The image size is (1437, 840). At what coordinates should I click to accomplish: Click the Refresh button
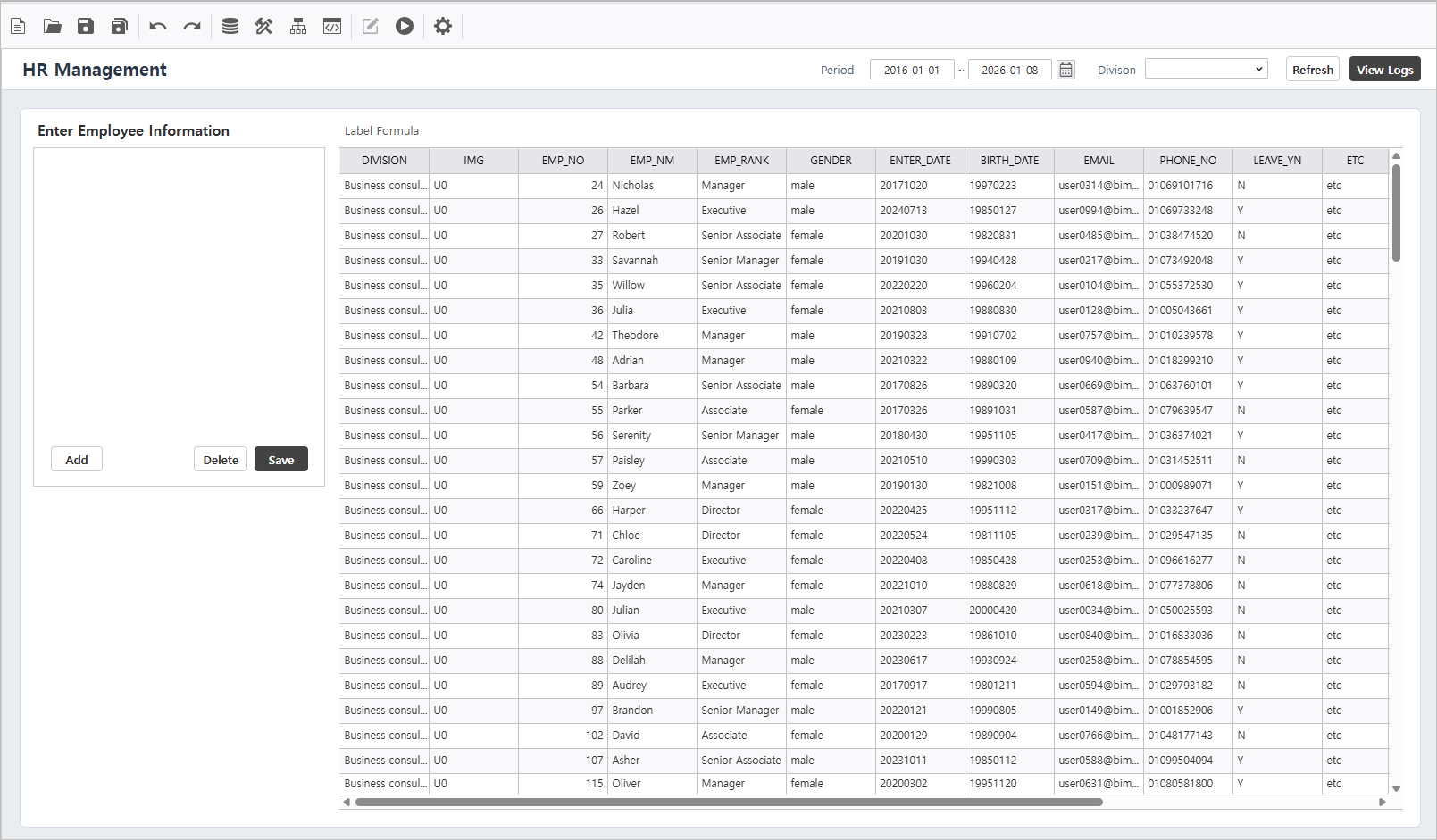tap(1312, 70)
